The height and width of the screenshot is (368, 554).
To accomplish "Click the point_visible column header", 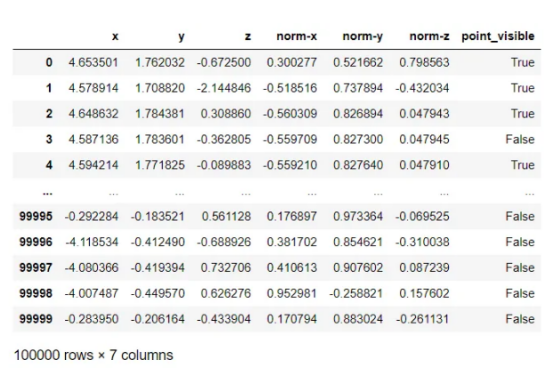I will pos(498,36).
